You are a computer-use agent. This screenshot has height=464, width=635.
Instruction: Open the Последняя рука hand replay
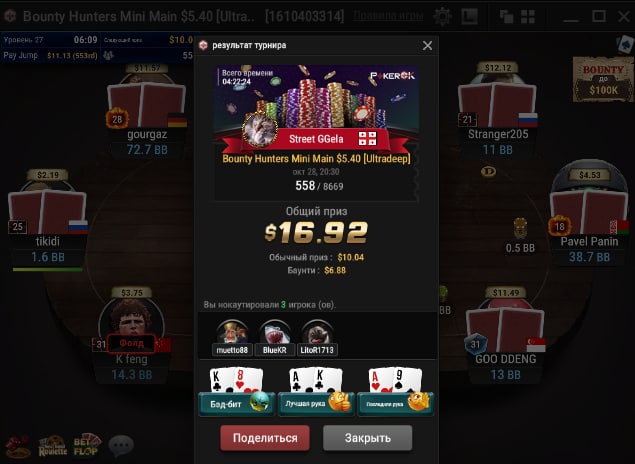click(395, 404)
